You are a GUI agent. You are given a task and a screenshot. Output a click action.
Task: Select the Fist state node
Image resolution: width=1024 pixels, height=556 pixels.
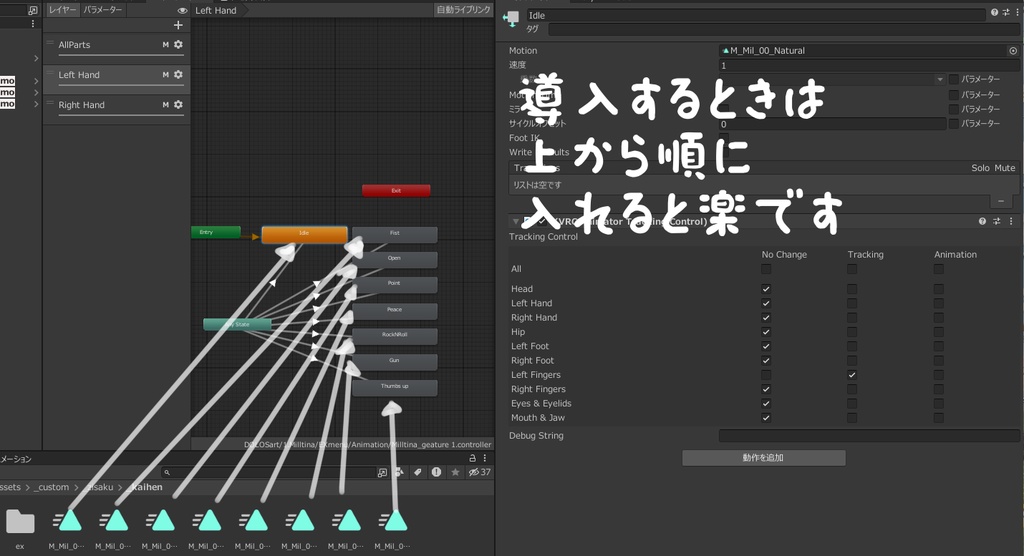394,235
